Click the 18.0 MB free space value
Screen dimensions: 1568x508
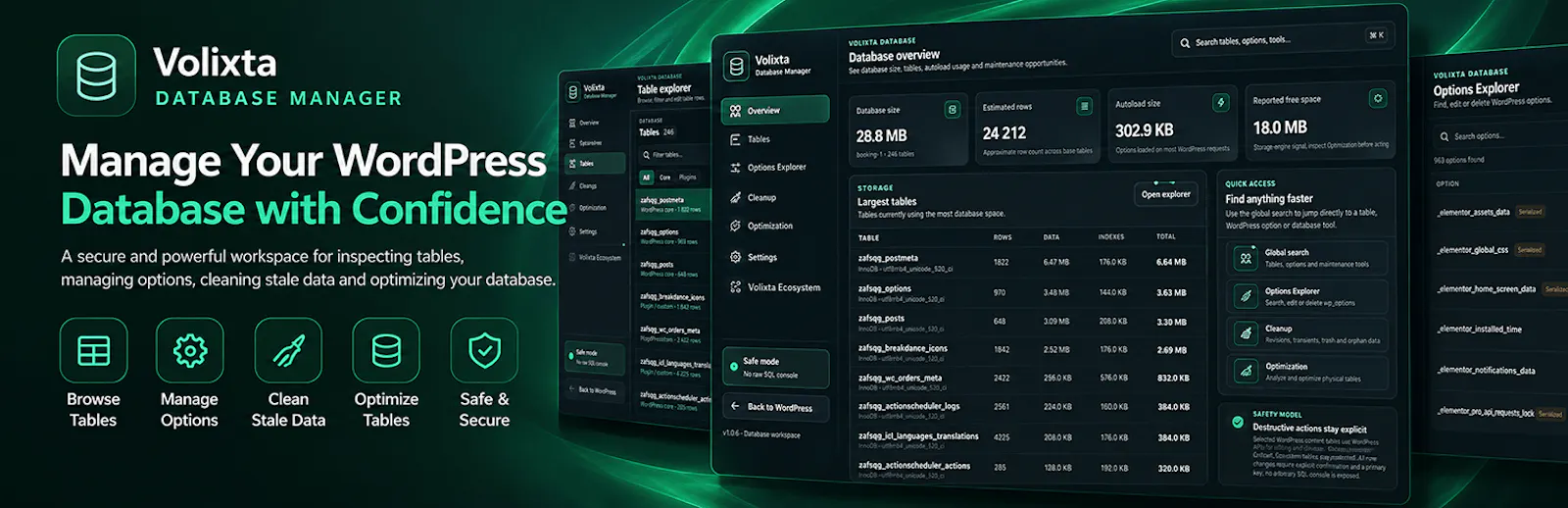pos(1280,127)
